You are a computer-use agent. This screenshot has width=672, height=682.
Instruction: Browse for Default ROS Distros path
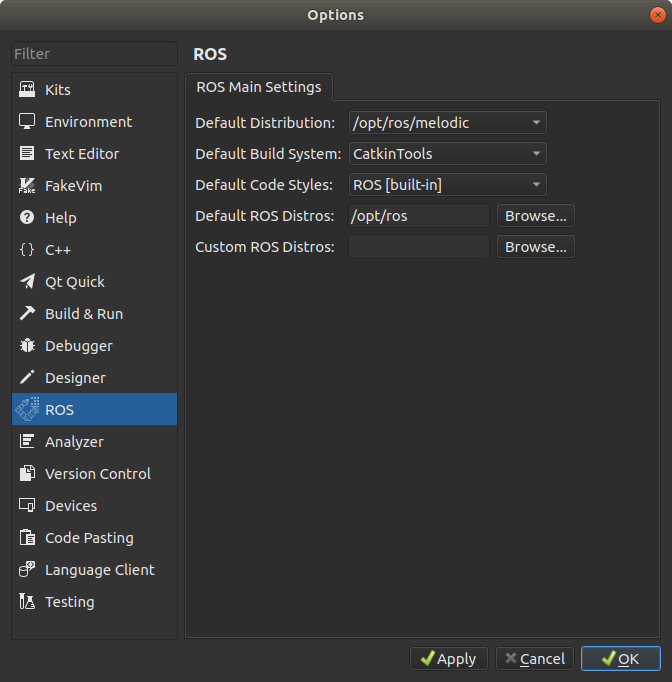point(536,216)
